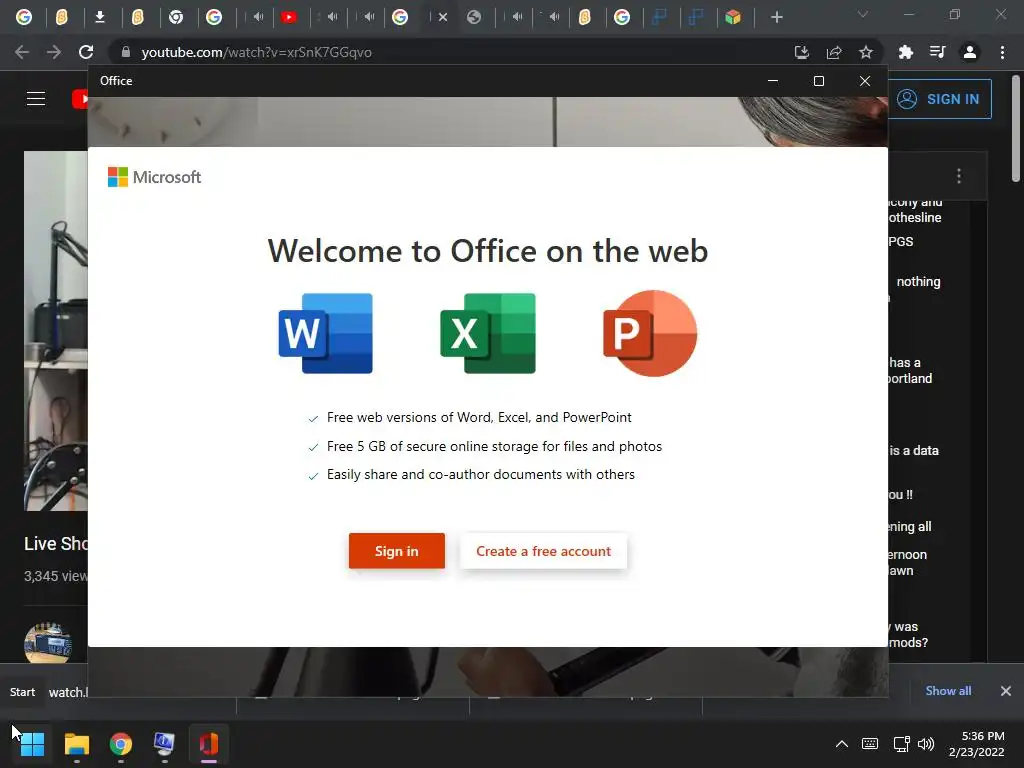Show hidden system tray icons
This screenshot has height=768, width=1024.
pyautogui.click(x=842, y=744)
